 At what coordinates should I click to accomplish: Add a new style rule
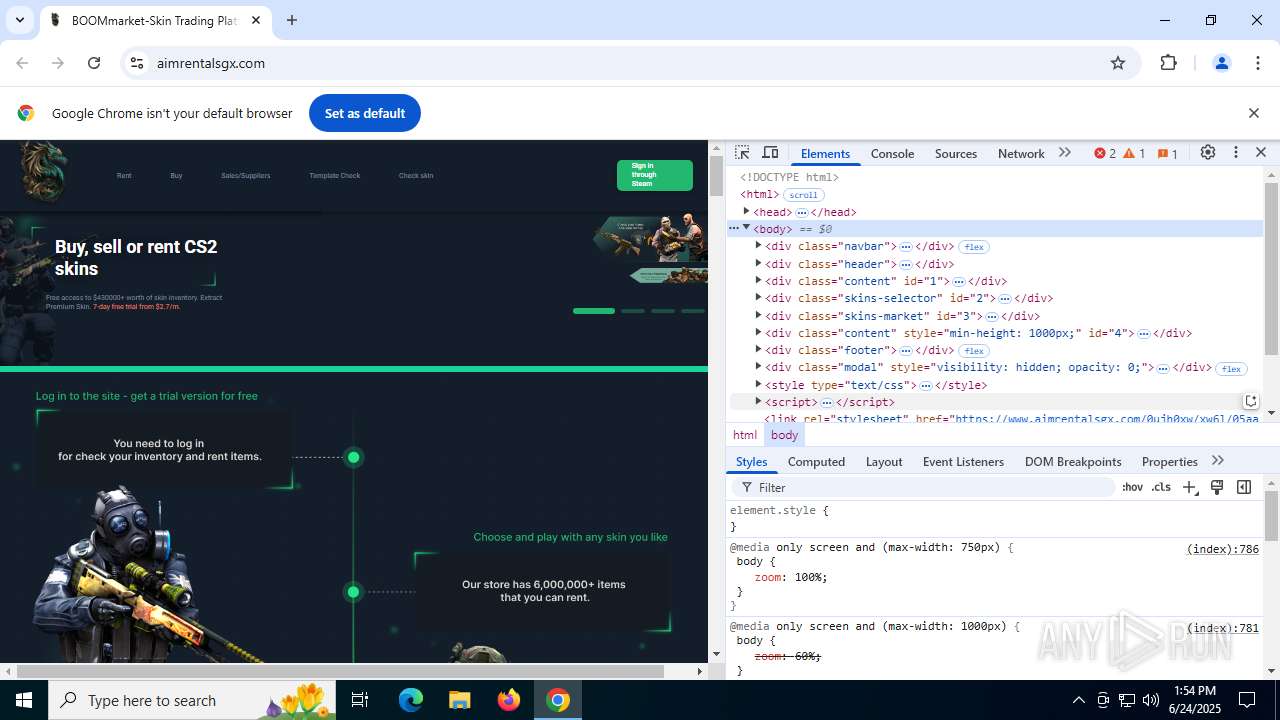(1189, 487)
